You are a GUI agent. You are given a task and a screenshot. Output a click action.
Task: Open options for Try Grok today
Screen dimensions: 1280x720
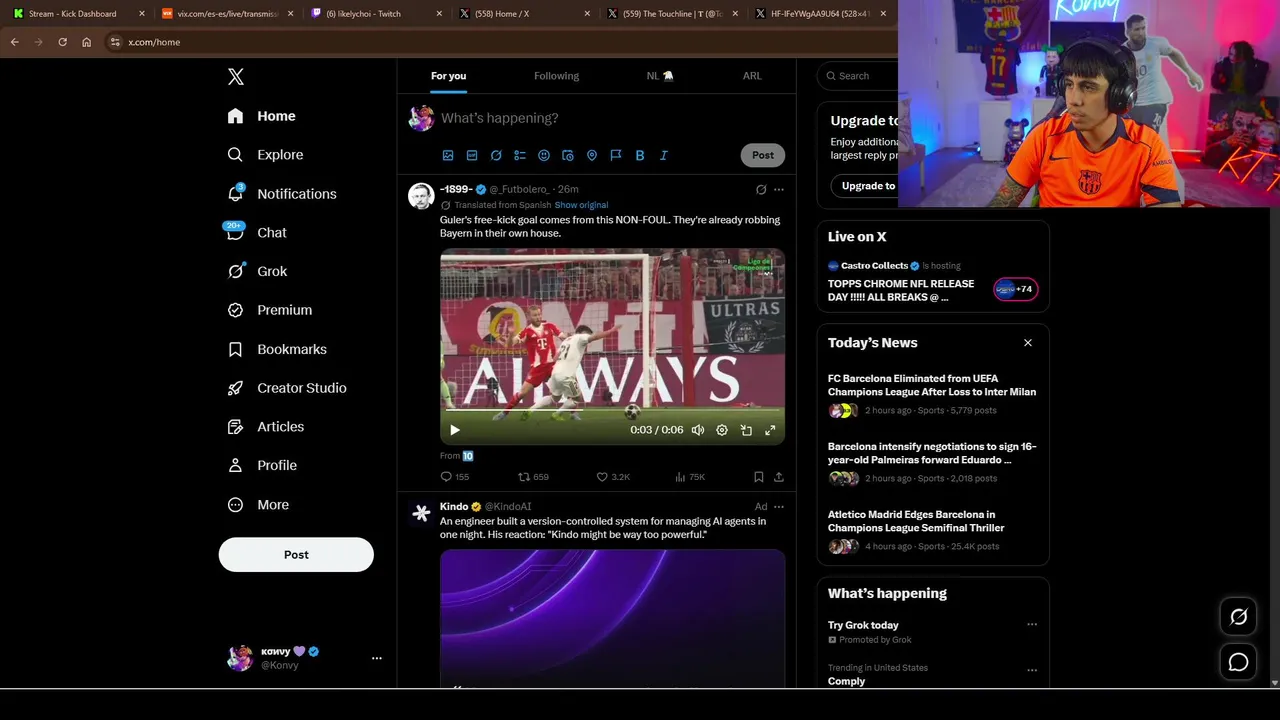[1032, 625]
